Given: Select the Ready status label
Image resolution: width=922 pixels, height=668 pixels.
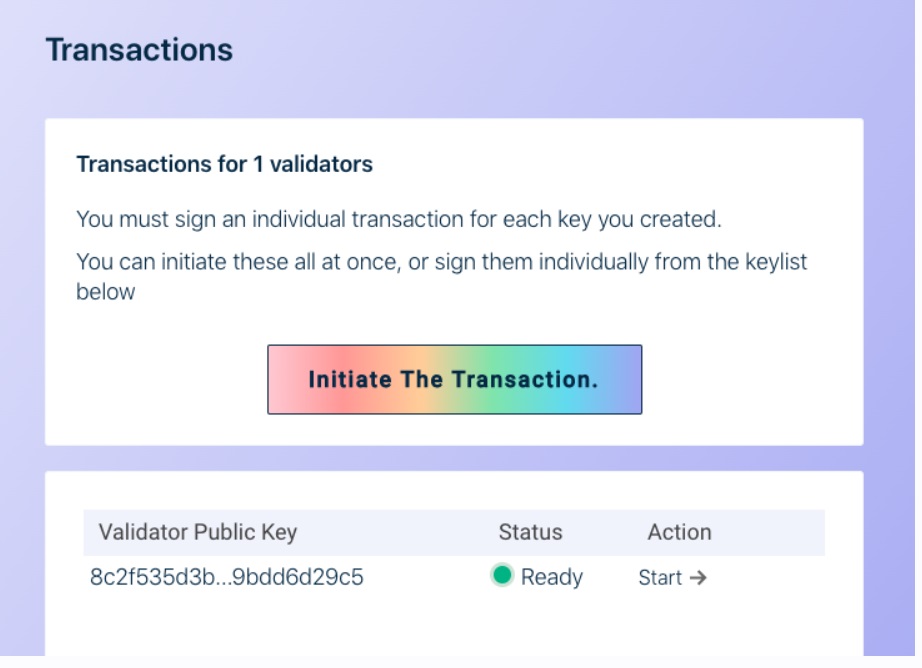Looking at the screenshot, I should (552, 577).
